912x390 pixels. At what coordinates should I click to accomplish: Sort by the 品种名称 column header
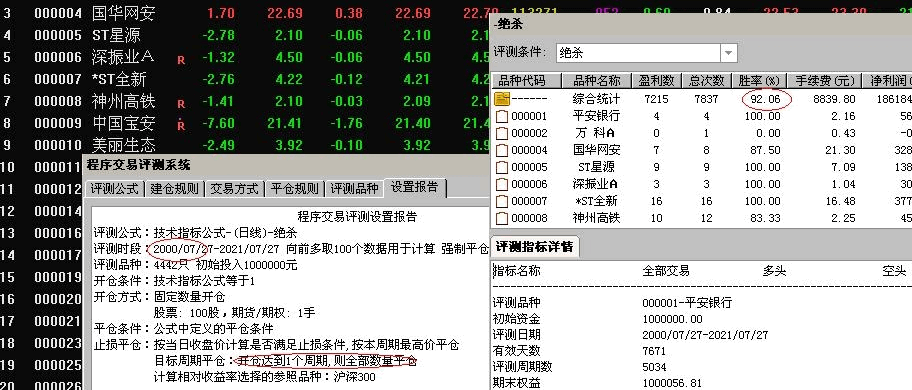click(x=597, y=80)
